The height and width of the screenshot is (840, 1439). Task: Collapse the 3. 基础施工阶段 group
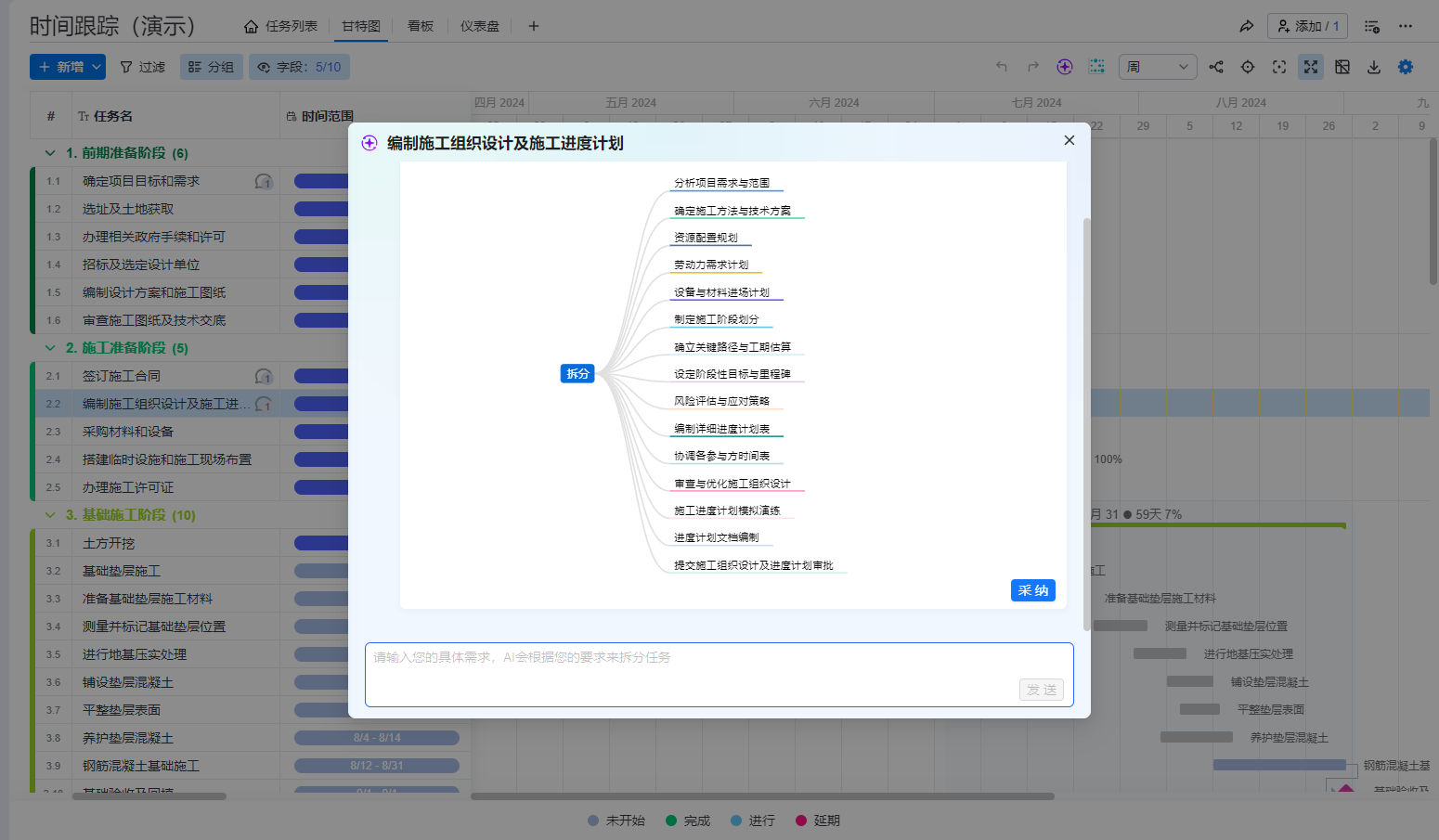coord(50,515)
